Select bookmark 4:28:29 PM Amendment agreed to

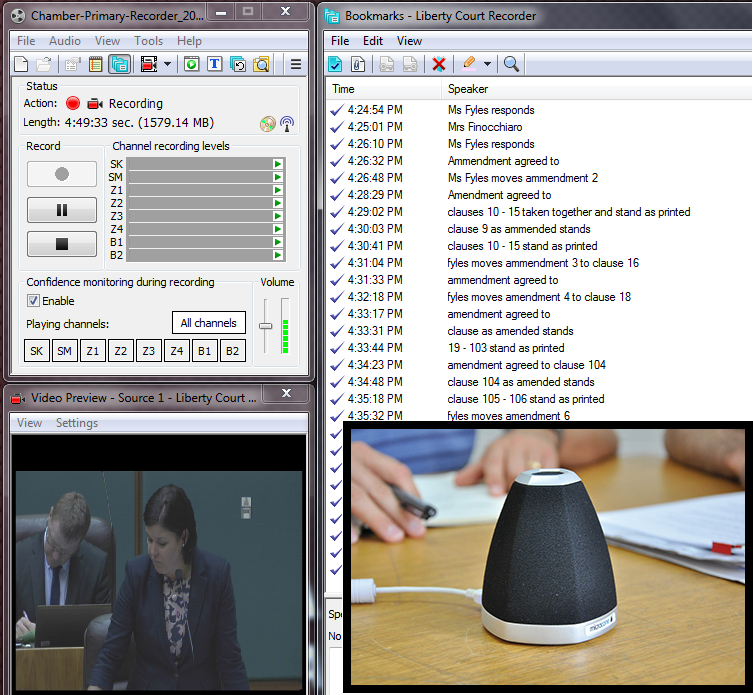pos(539,195)
